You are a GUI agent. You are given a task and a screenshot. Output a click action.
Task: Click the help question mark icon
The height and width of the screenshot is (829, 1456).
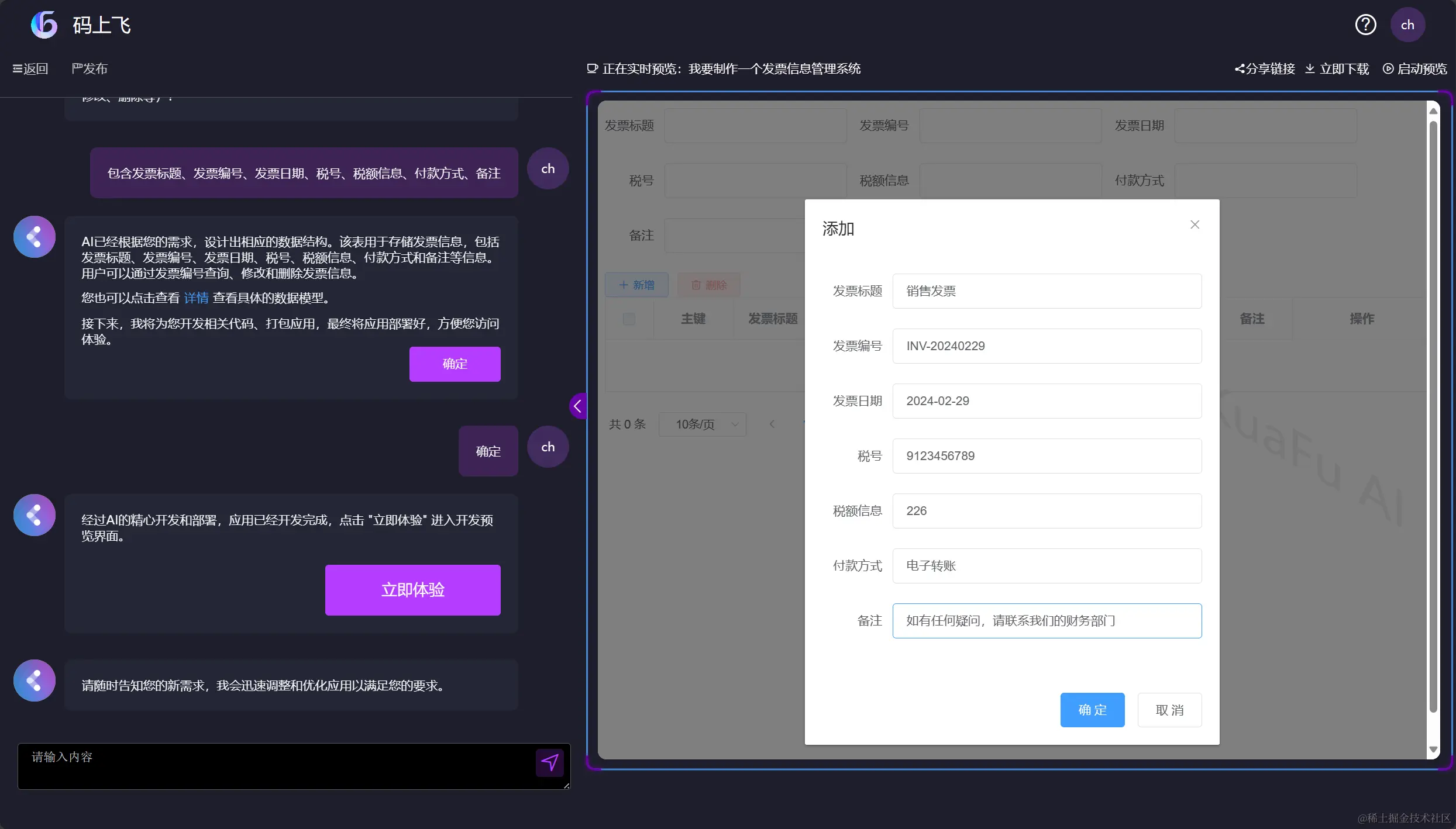pos(1365,25)
